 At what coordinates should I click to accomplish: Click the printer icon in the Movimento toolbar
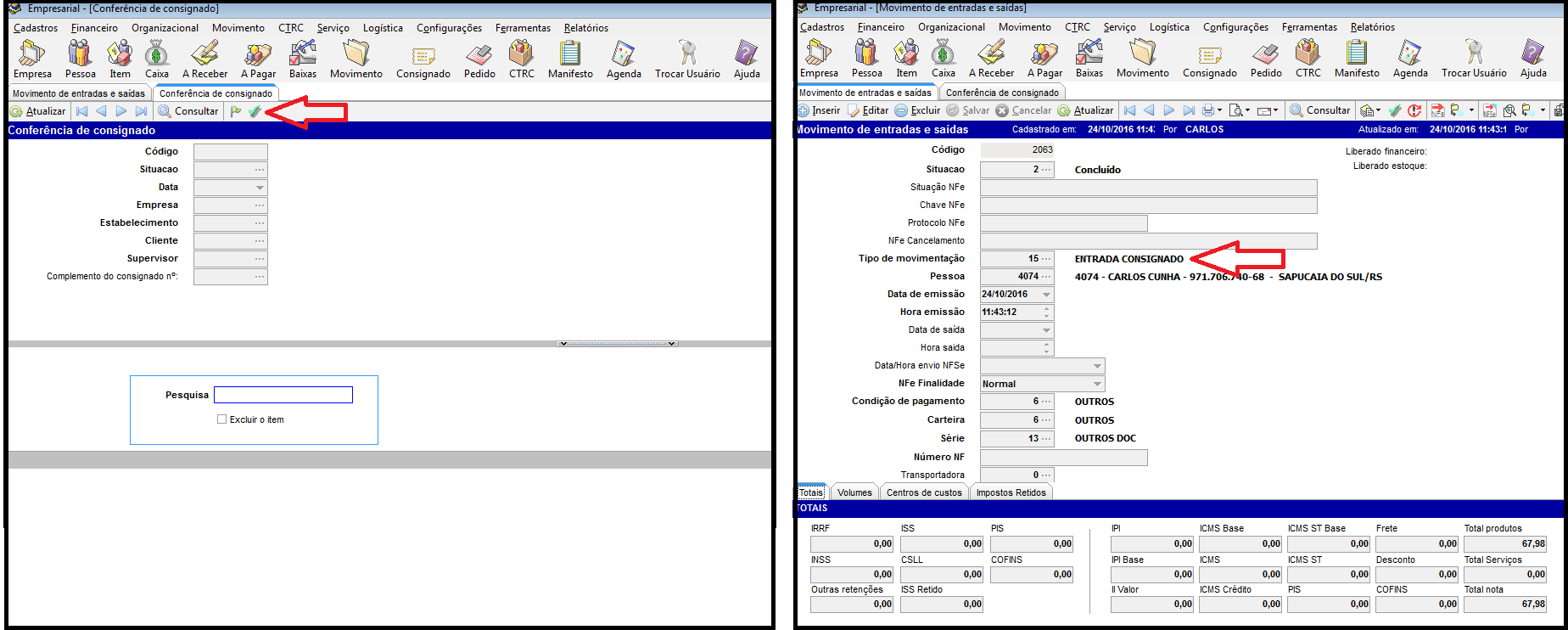(1208, 110)
